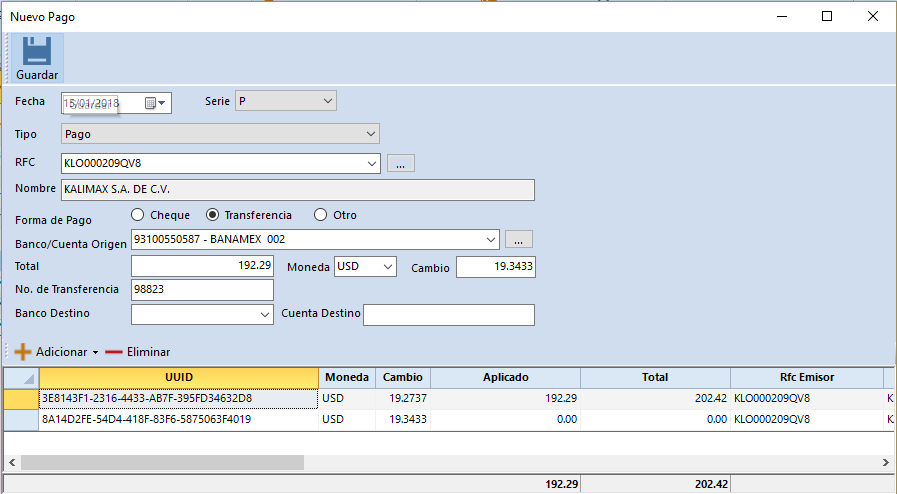Select the Transferencia radio button
Screen dimensions: 897x494
coord(212,215)
